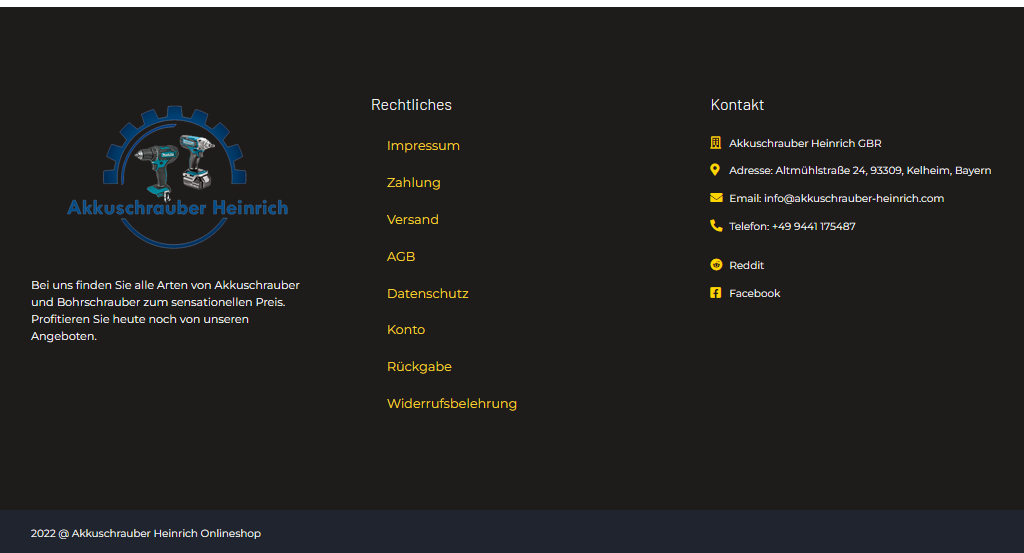Open the Widerrufsbelehrung link

(x=451, y=404)
